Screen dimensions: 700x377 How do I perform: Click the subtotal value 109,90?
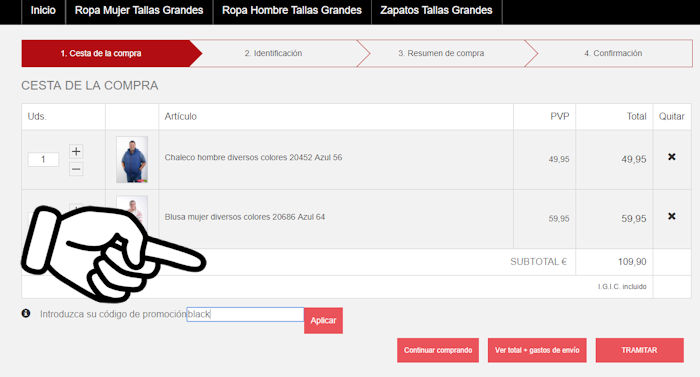632,262
